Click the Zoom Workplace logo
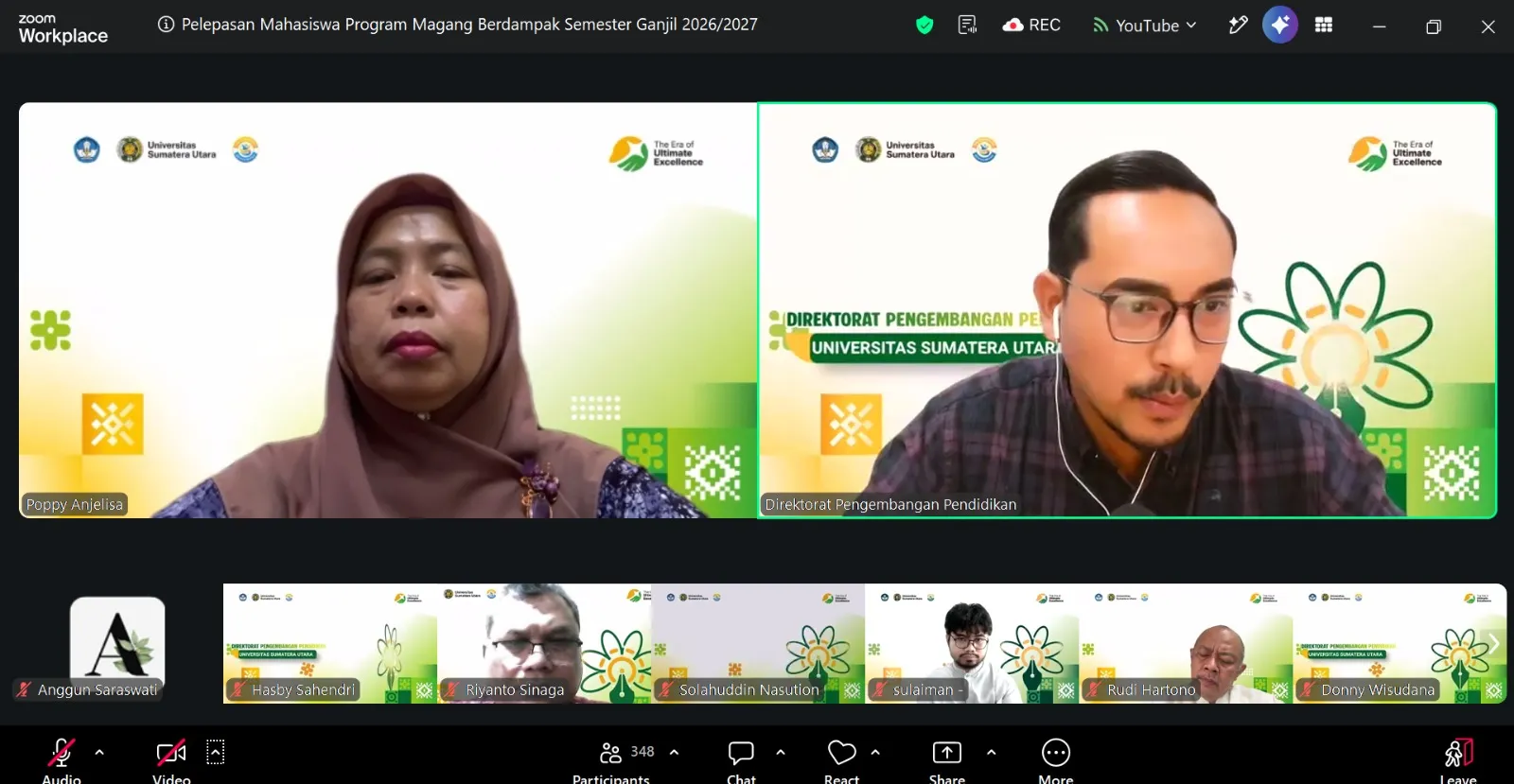 coord(62,28)
